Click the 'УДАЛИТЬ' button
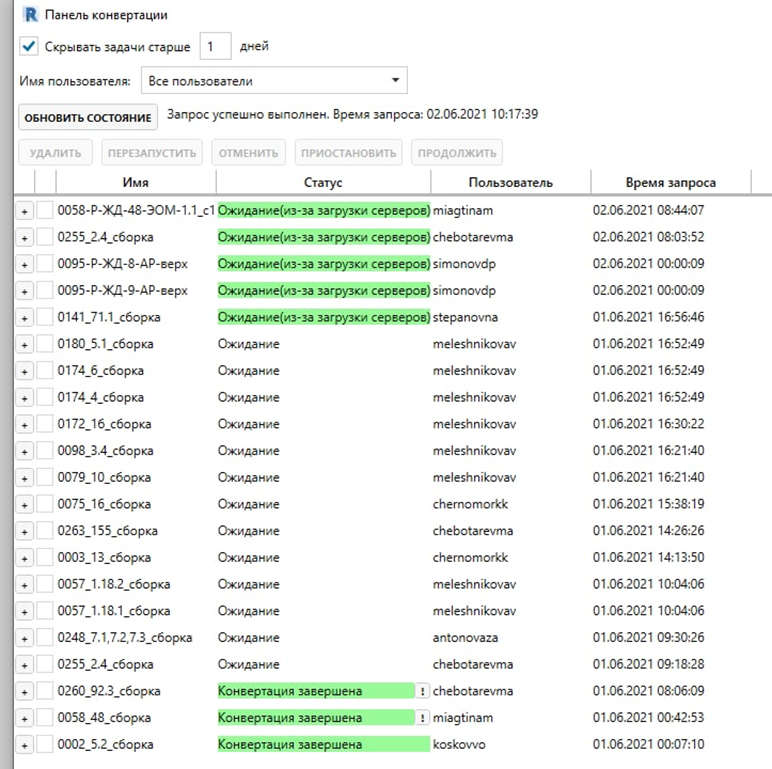Screen dimensions: 772x769 (x=55, y=153)
